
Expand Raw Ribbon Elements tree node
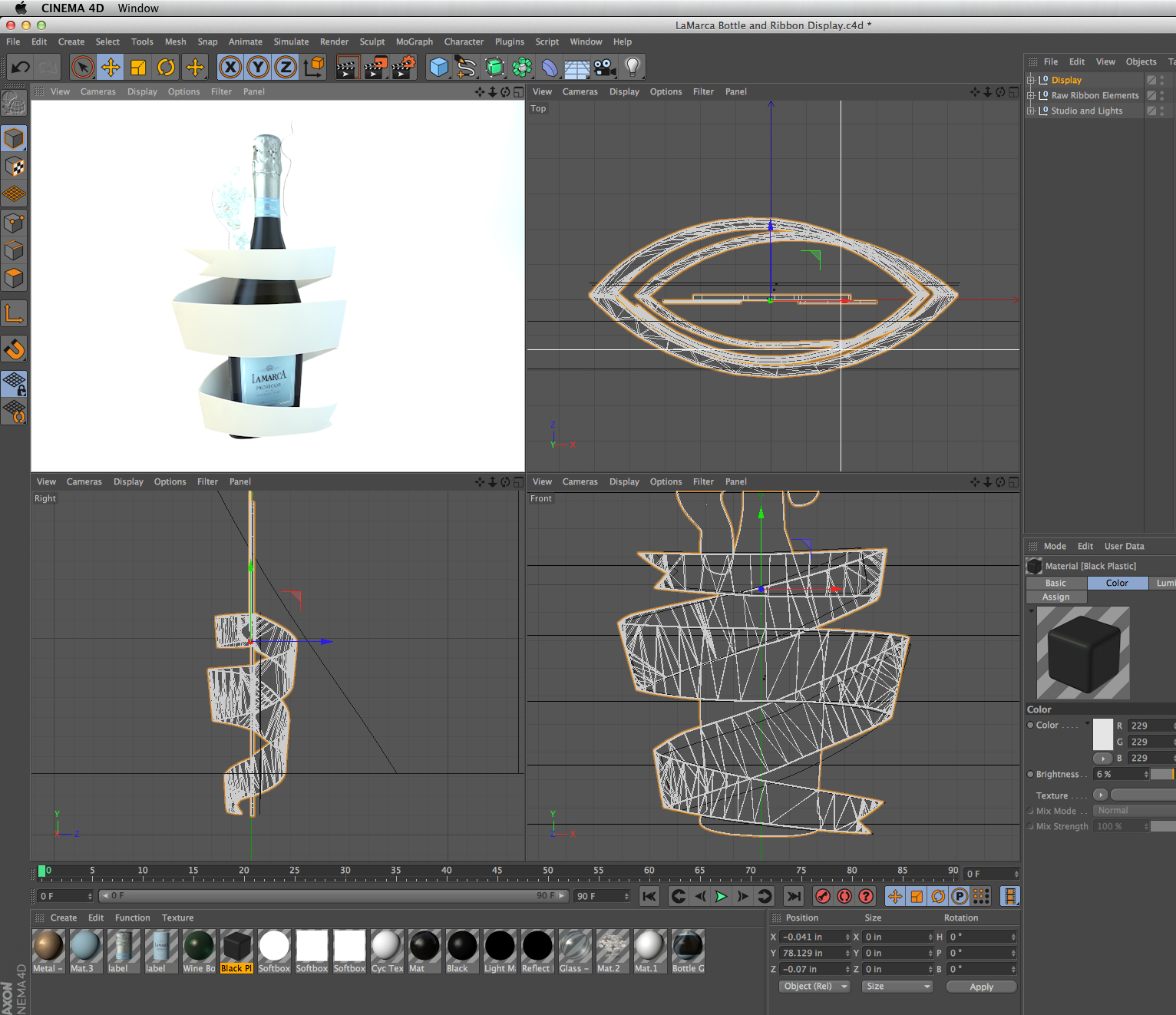1030,95
